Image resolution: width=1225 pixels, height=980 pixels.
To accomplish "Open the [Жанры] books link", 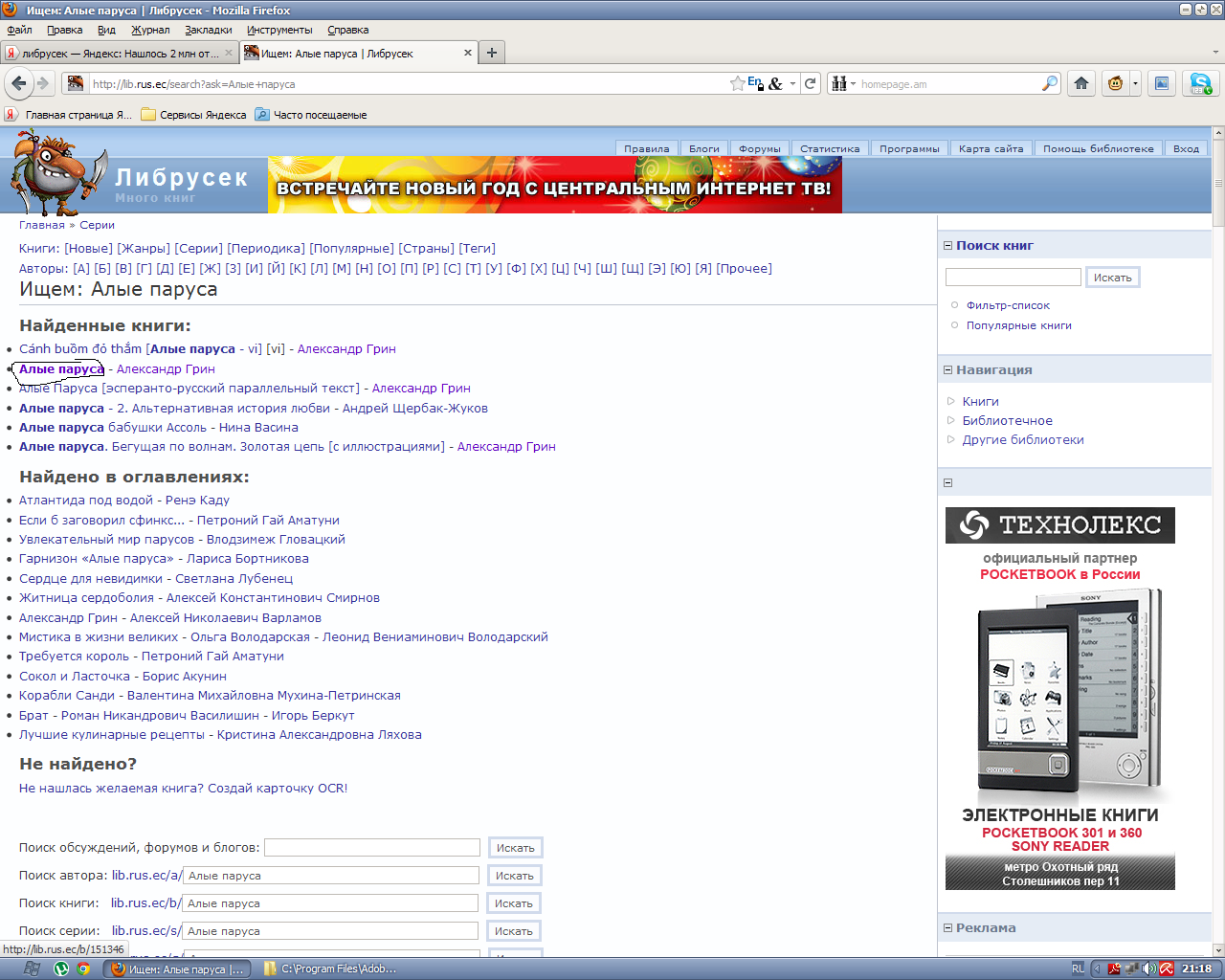I will tap(144, 248).
